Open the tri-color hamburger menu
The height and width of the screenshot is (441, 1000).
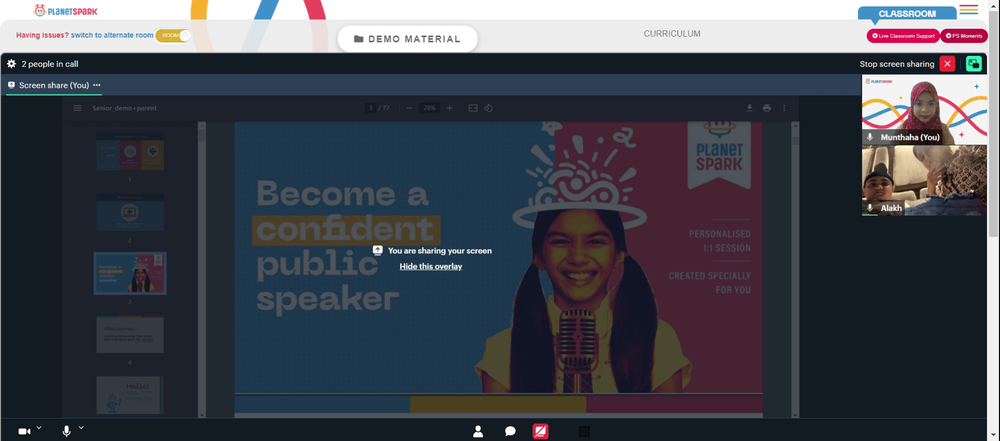[968, 10]
